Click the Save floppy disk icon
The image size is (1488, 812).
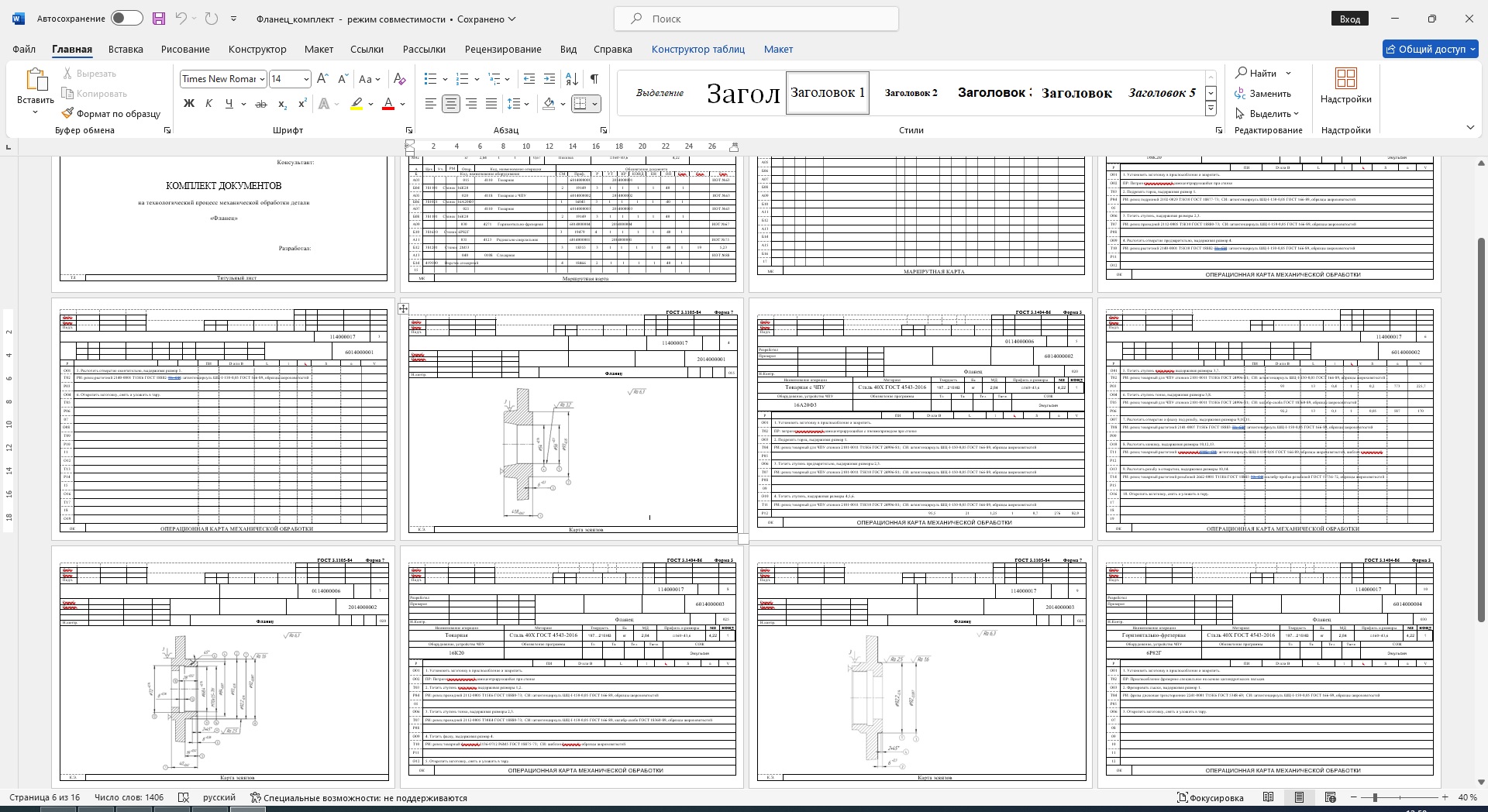(158, 19)
